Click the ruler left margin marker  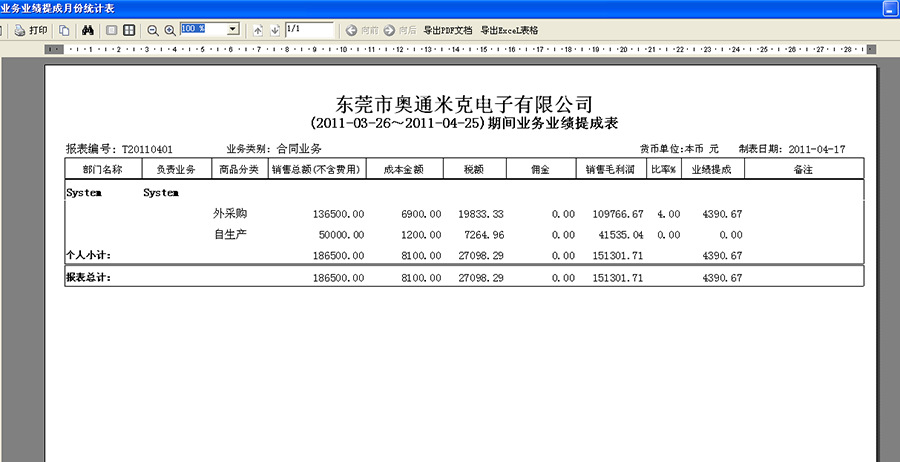54,49
